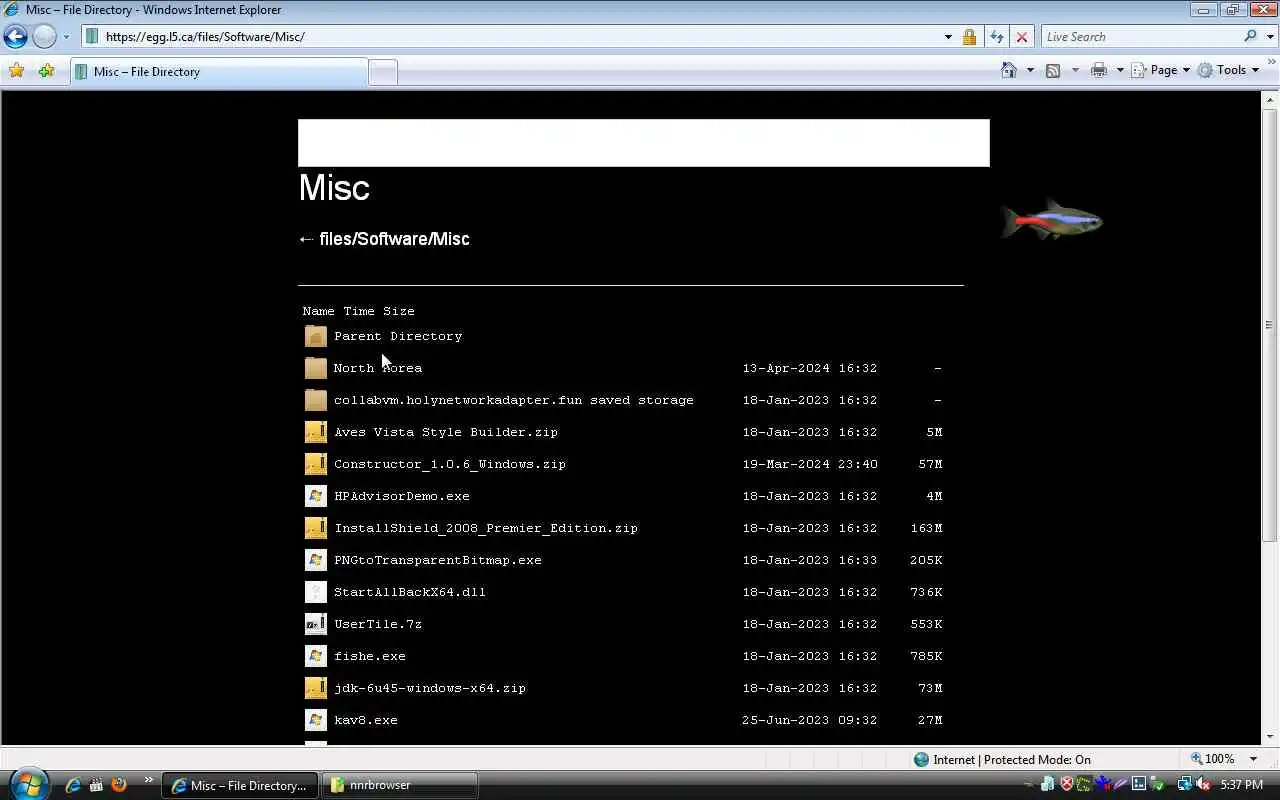
Task: Click the Stop loading button
Action: point(1021,37)
